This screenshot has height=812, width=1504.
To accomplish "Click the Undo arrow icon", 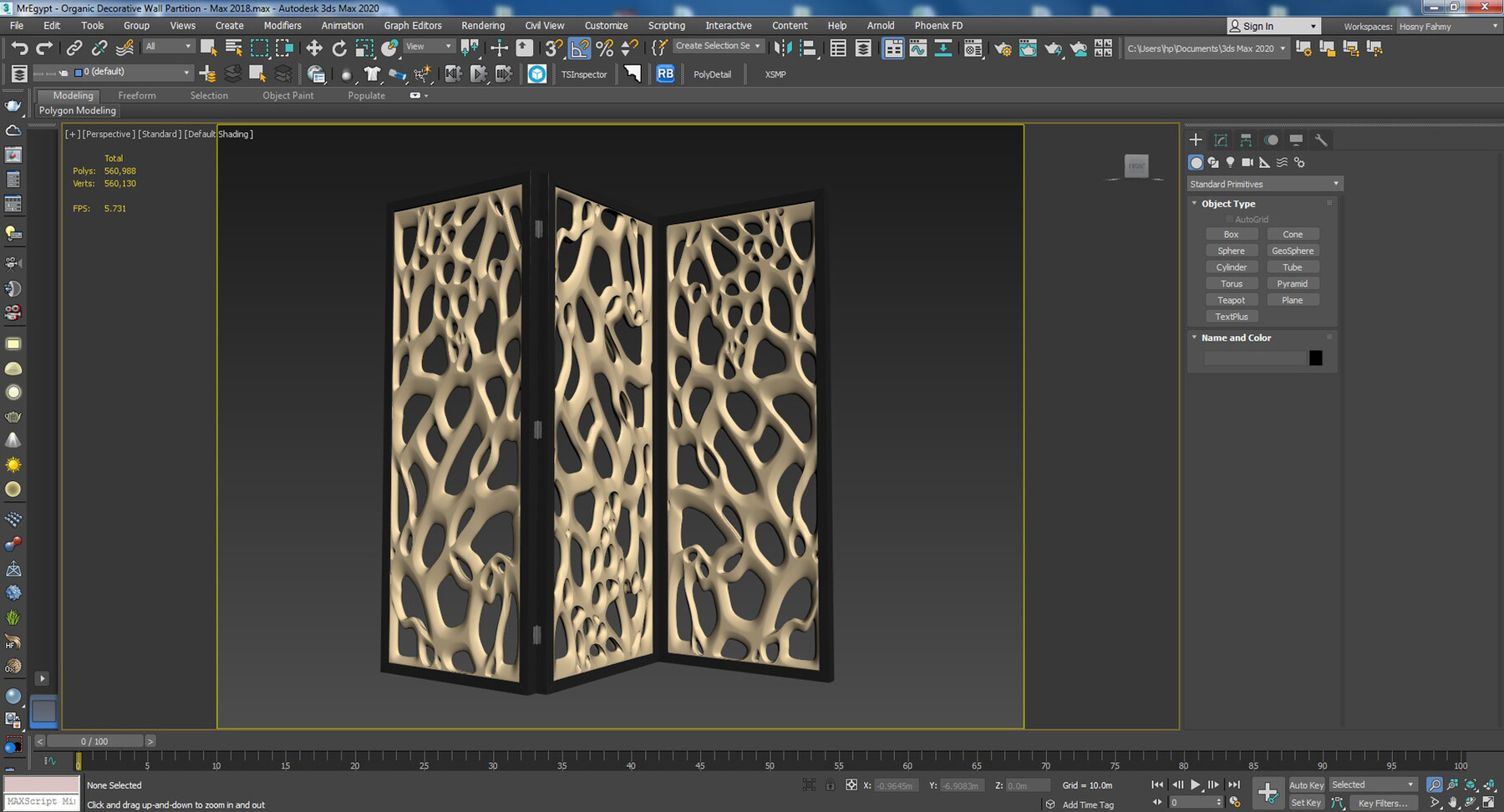I will point(19,48).
